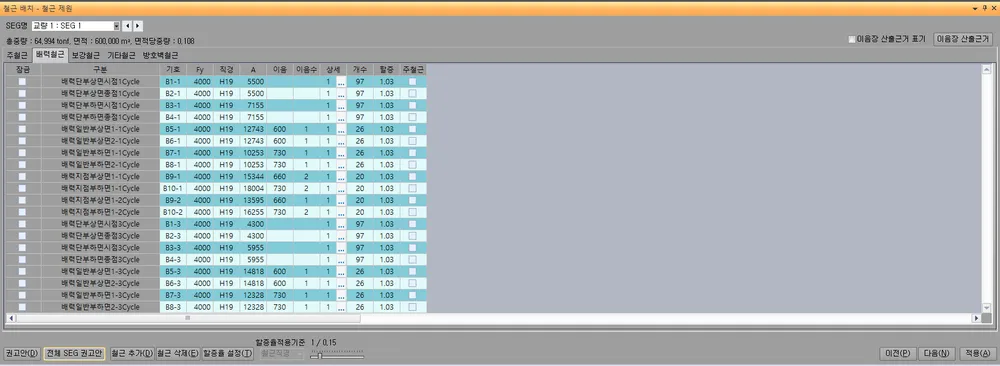
Task: Select the 배력철근 tab
Action: point(50,55)
